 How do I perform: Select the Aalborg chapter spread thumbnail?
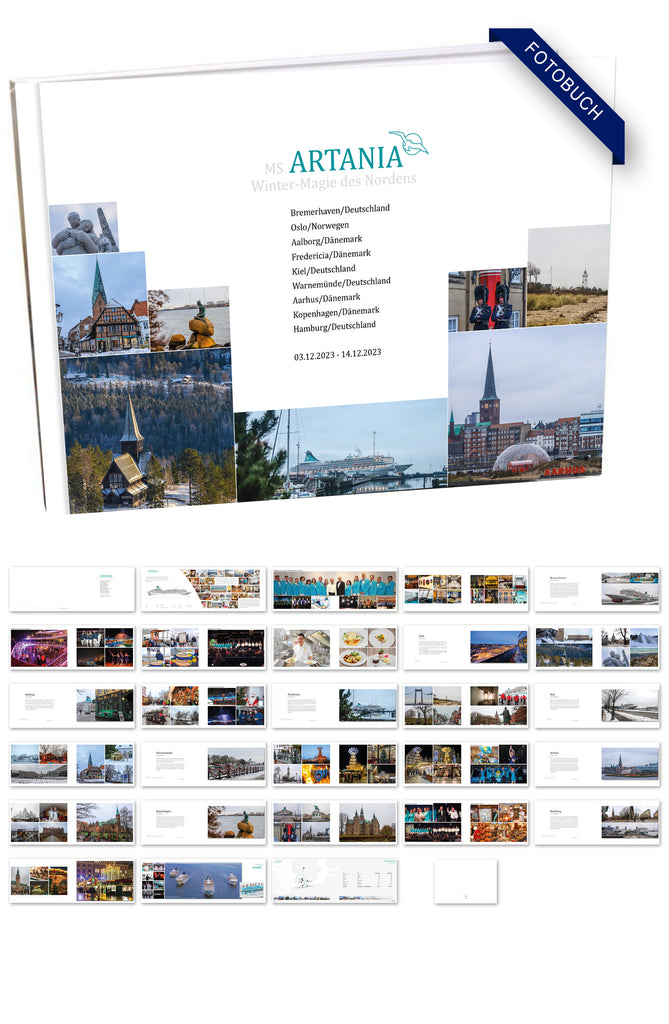pos(72,705)
